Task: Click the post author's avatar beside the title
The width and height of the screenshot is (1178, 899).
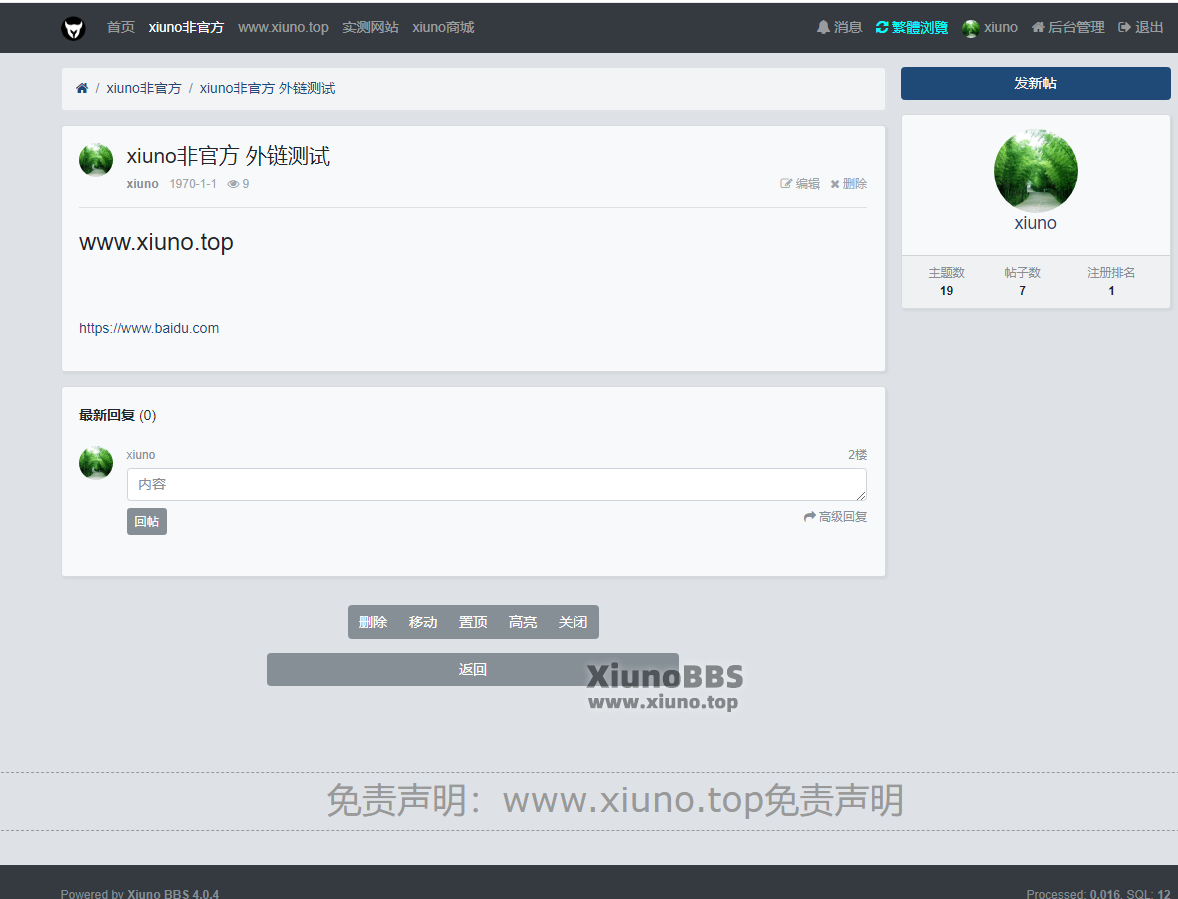Action: 96,160
